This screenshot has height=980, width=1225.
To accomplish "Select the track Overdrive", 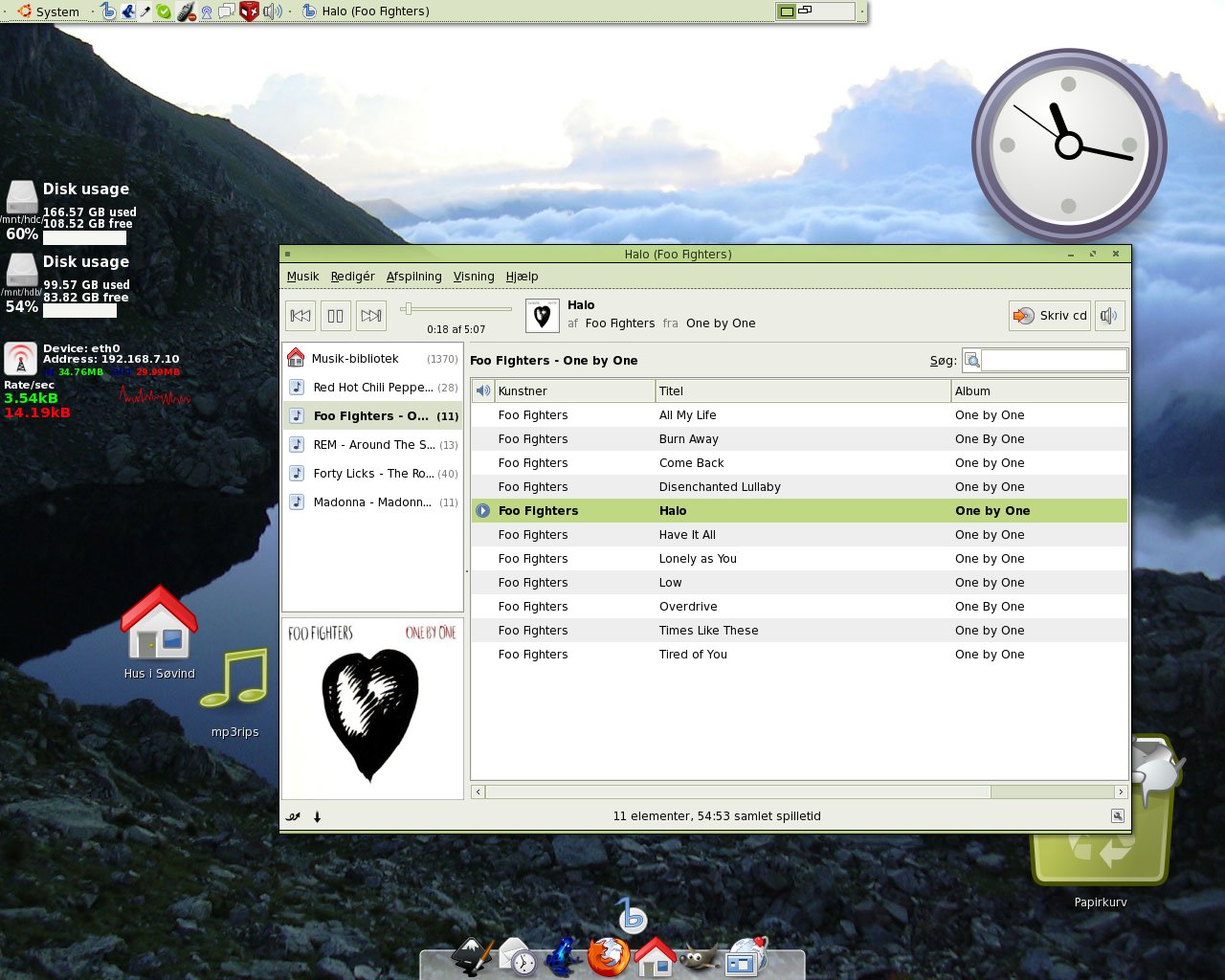I will 799,607.
